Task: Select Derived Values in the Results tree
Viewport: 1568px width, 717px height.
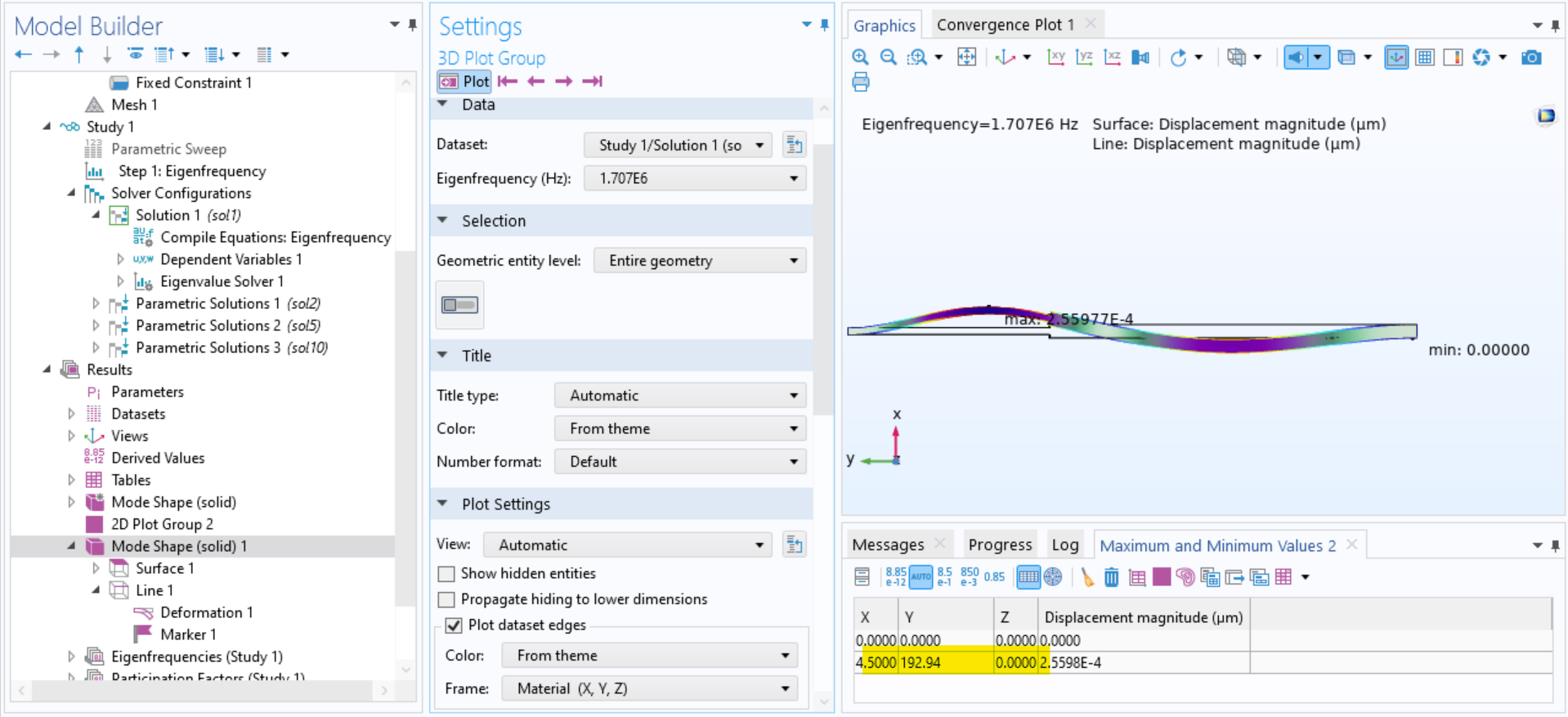Action: [158, 458]
